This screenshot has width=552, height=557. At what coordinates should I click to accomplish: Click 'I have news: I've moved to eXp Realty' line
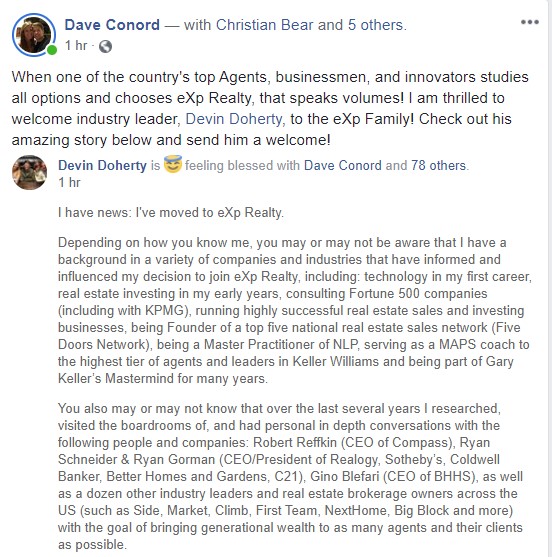171,212
